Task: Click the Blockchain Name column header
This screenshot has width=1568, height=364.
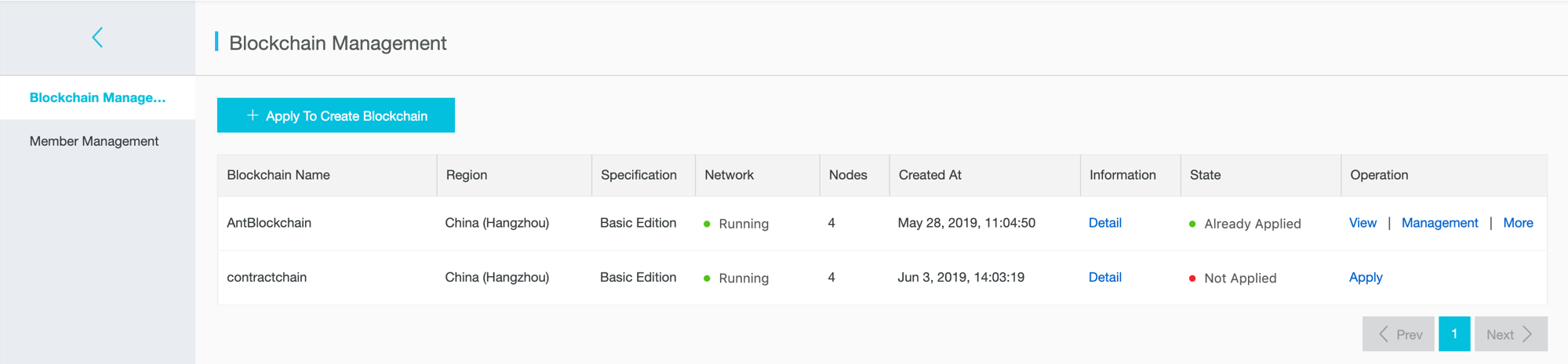Action: point(278,175)
